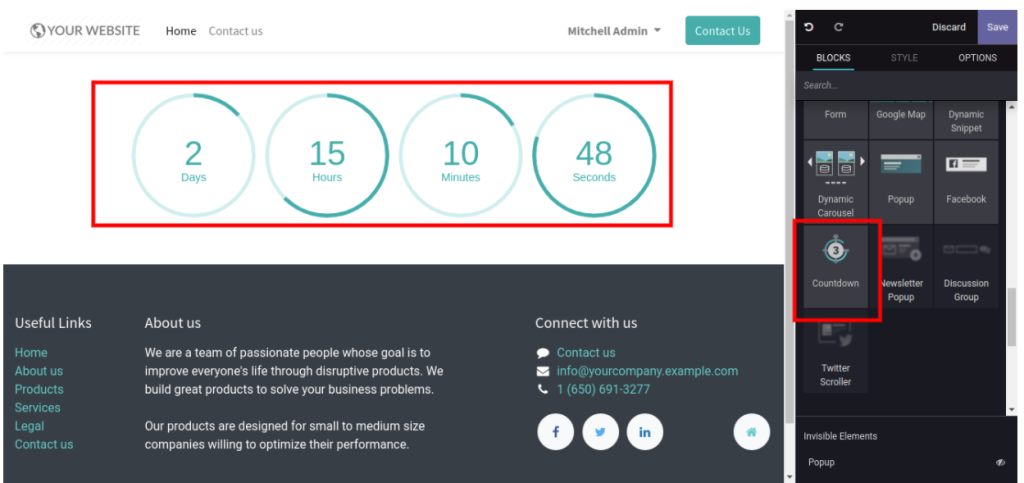Click Contact us link under Connect with us
1024x483 pixels.
pos(586,352)
